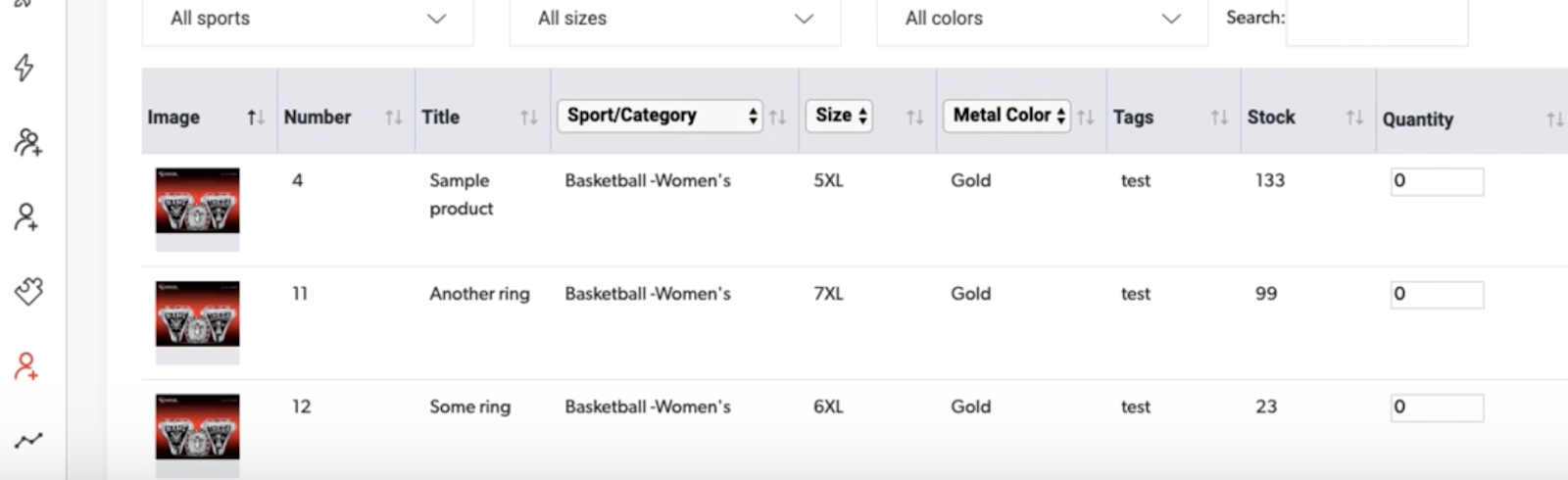Open Sport/Category header select box
The height and width of the screenshot is (480, 1568).
659,116
